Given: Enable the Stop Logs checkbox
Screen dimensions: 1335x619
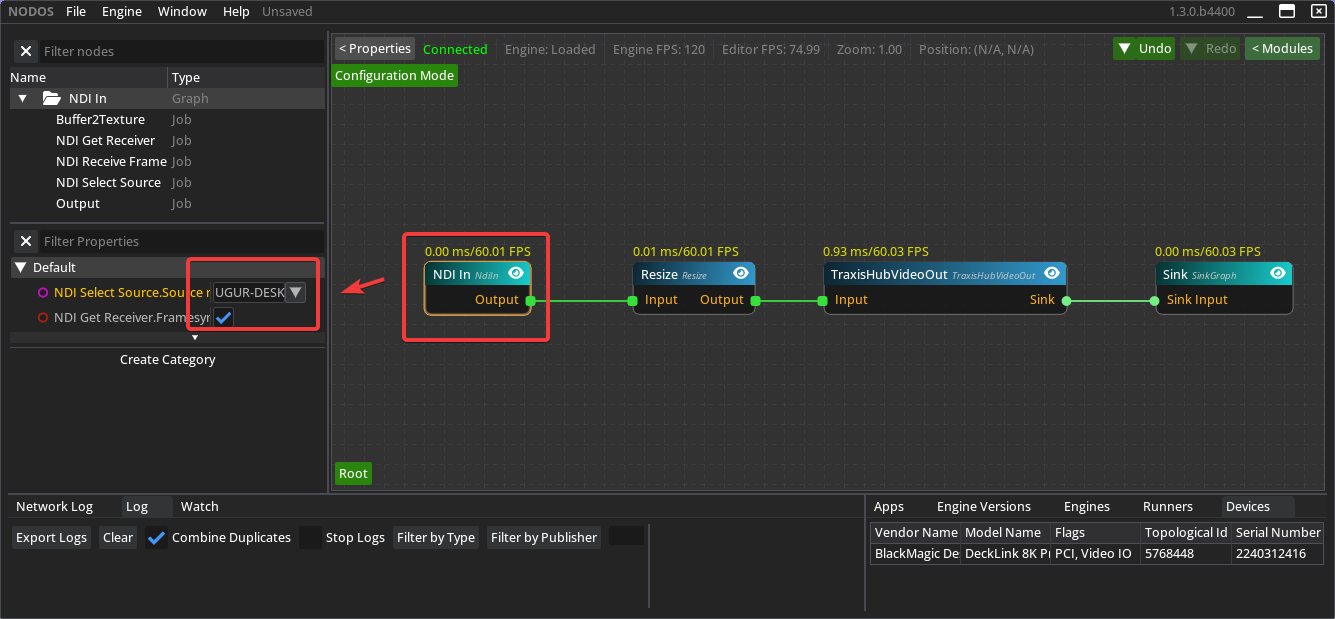Looking at the screenshot, I should pos(311,537).
